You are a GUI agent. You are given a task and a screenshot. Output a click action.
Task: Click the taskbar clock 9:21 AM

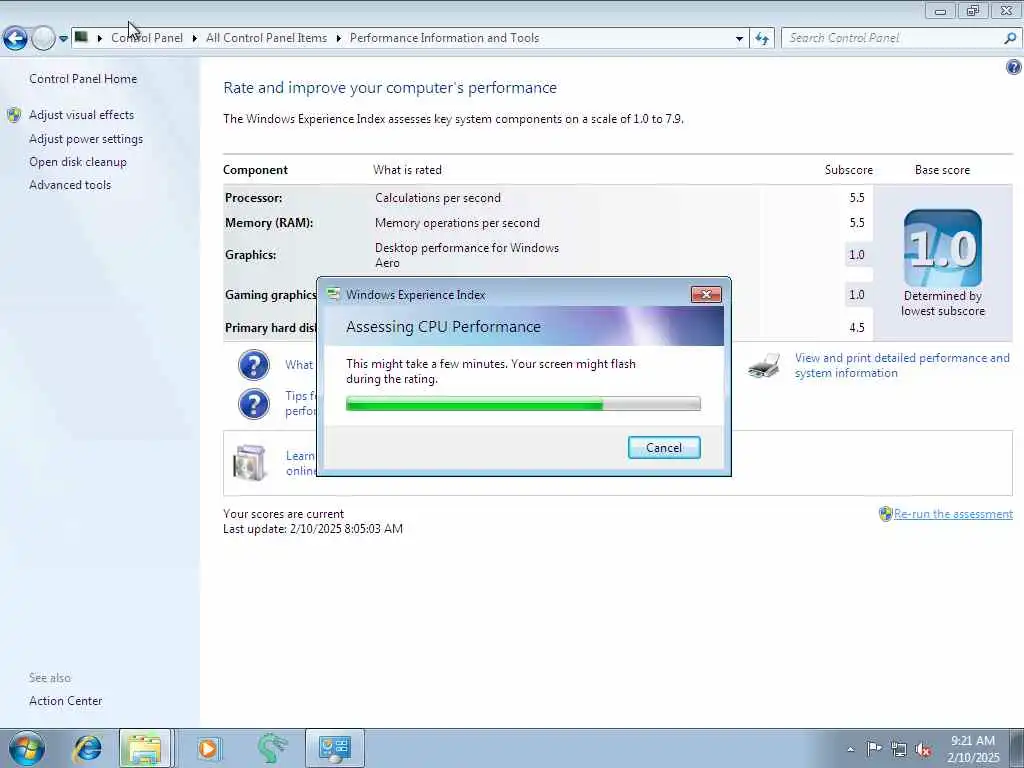[972, 741]
